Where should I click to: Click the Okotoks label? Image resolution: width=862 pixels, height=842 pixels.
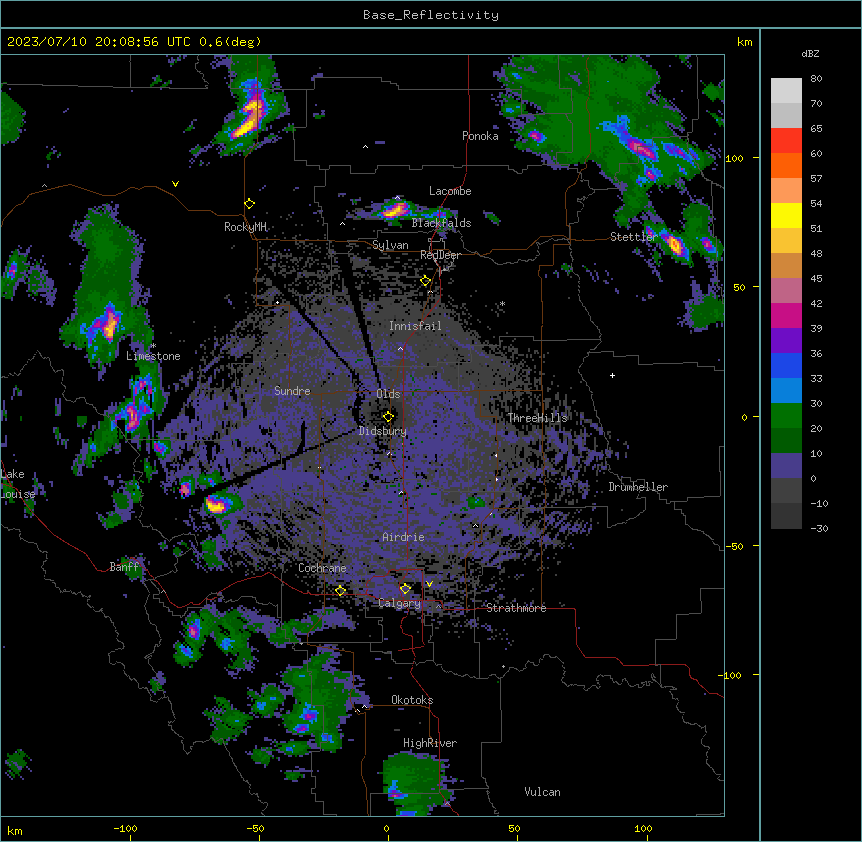coord(412,700)
